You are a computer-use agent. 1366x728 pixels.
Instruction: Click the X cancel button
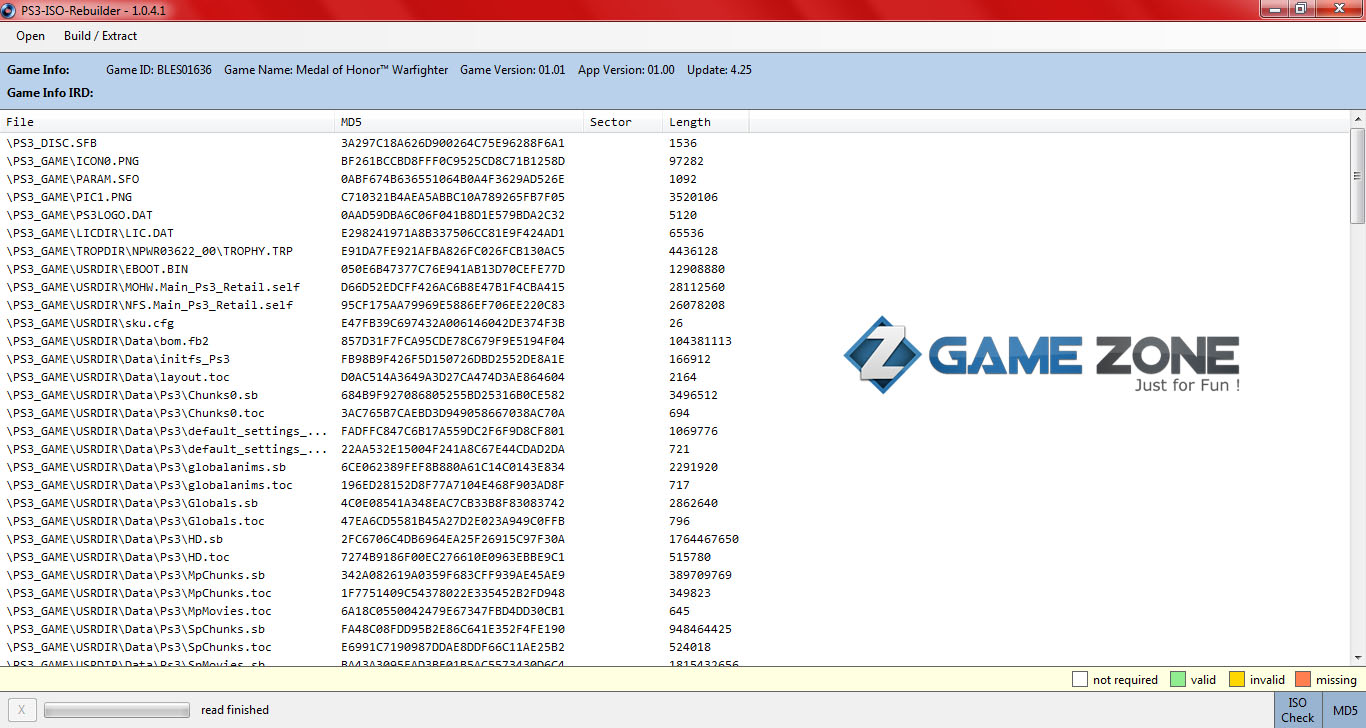(x=21, y=710)
